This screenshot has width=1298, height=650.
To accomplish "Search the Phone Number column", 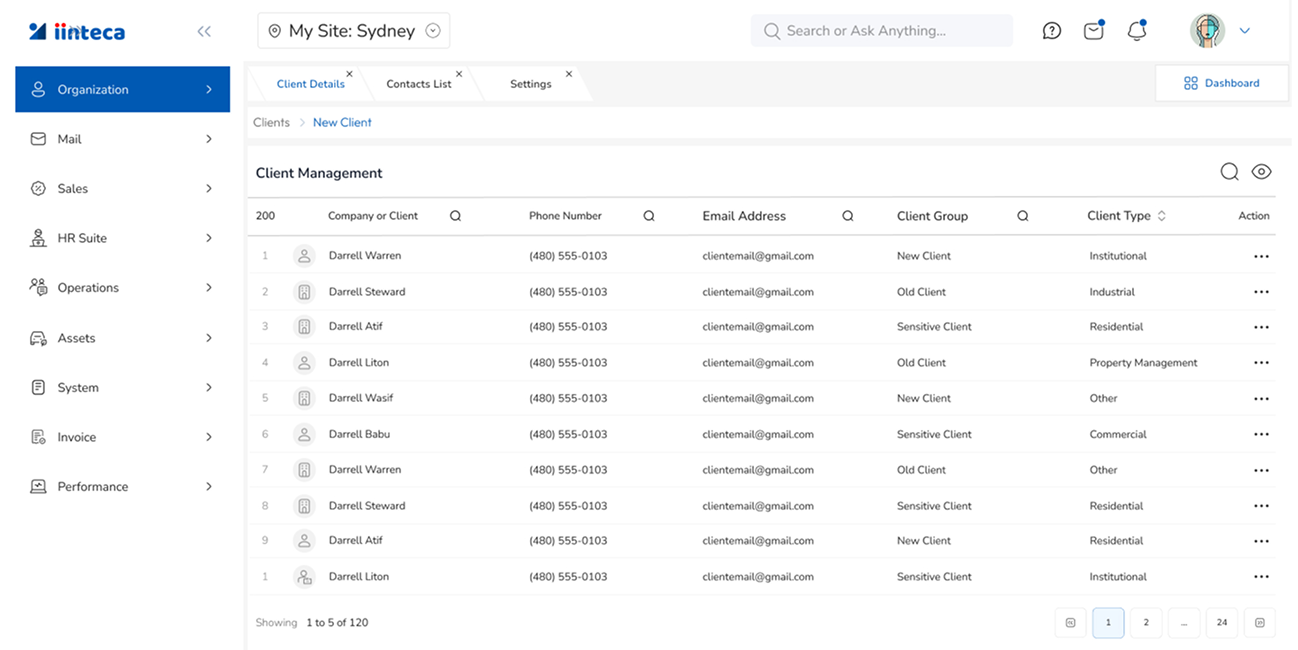I will (649, 216).
